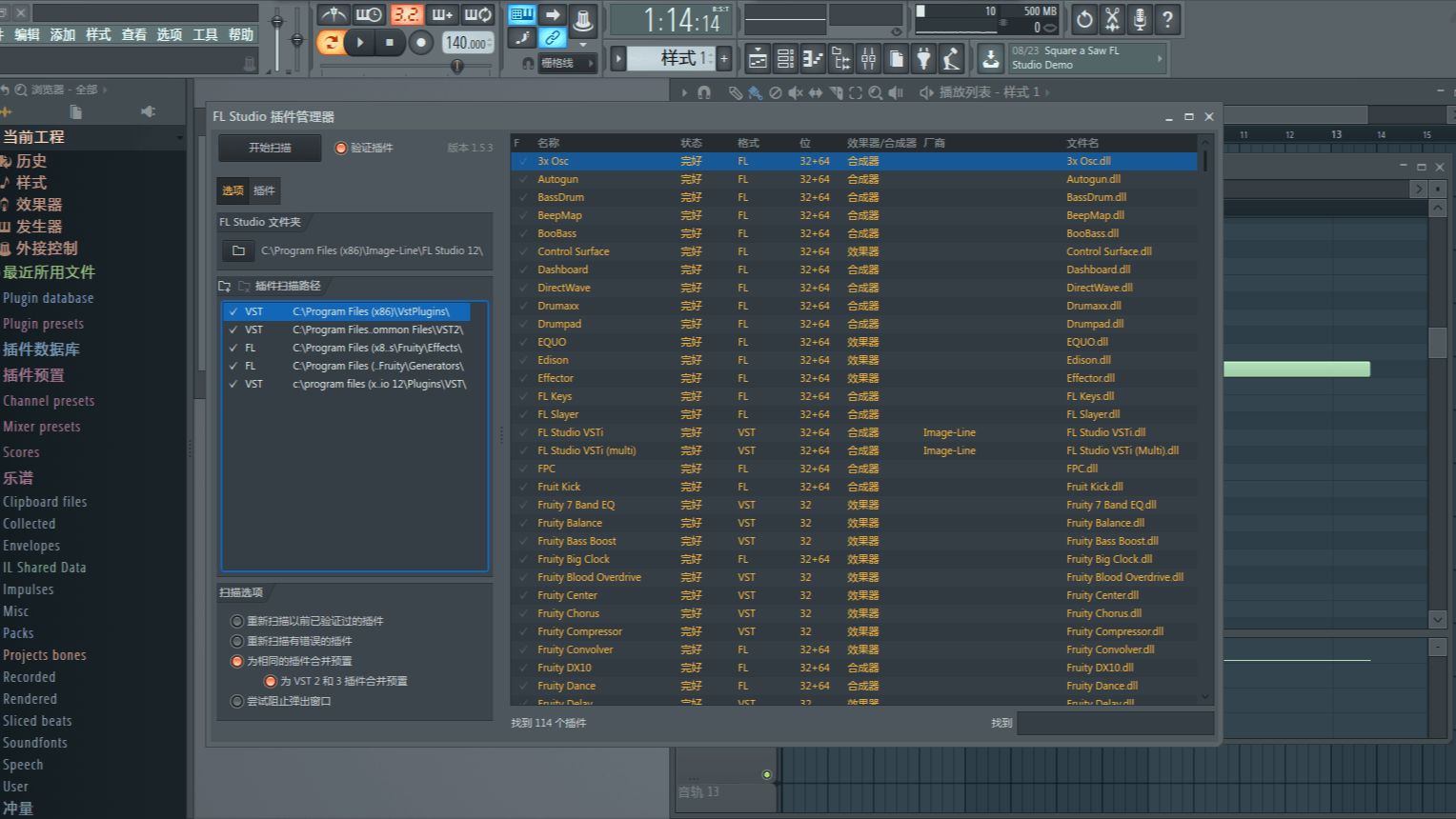
Task: Open the 播放列表 - 样式 1 menu
Action: click(x=989, y=92)
